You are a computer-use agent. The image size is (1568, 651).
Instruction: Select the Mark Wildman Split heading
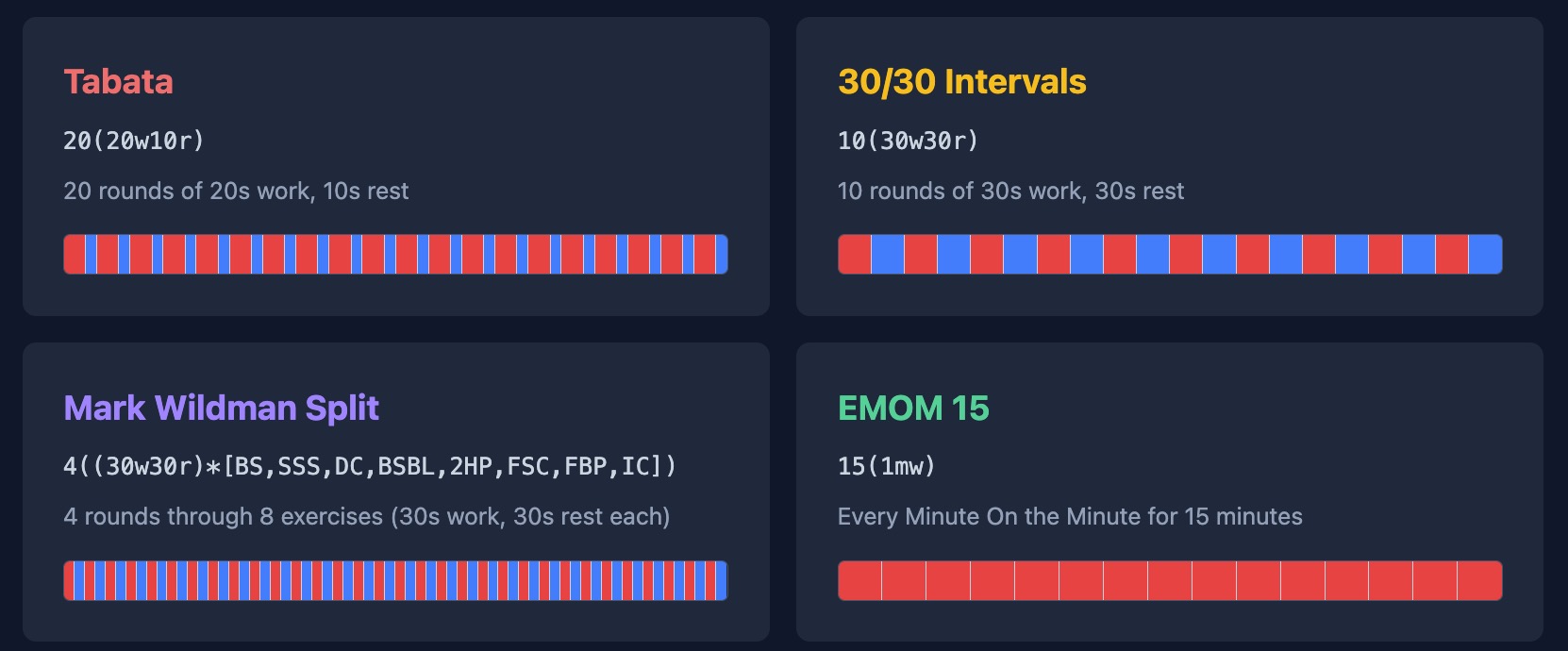coord(221,408)
